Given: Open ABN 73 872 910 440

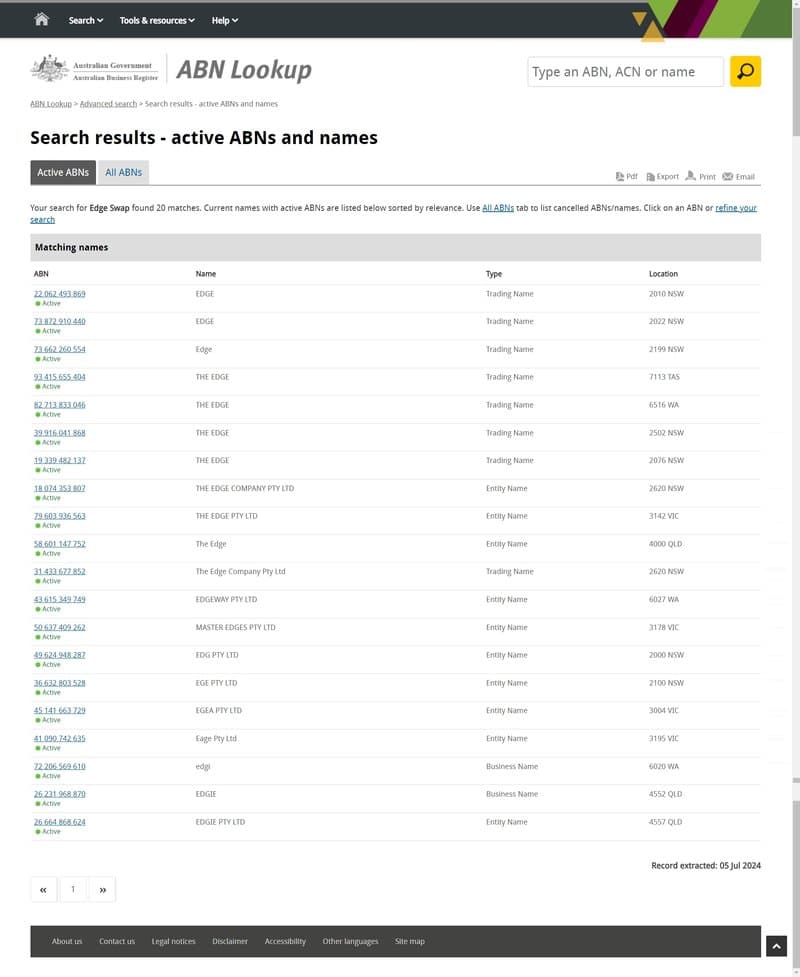Looking at the screenshot, I should [60, 322].
